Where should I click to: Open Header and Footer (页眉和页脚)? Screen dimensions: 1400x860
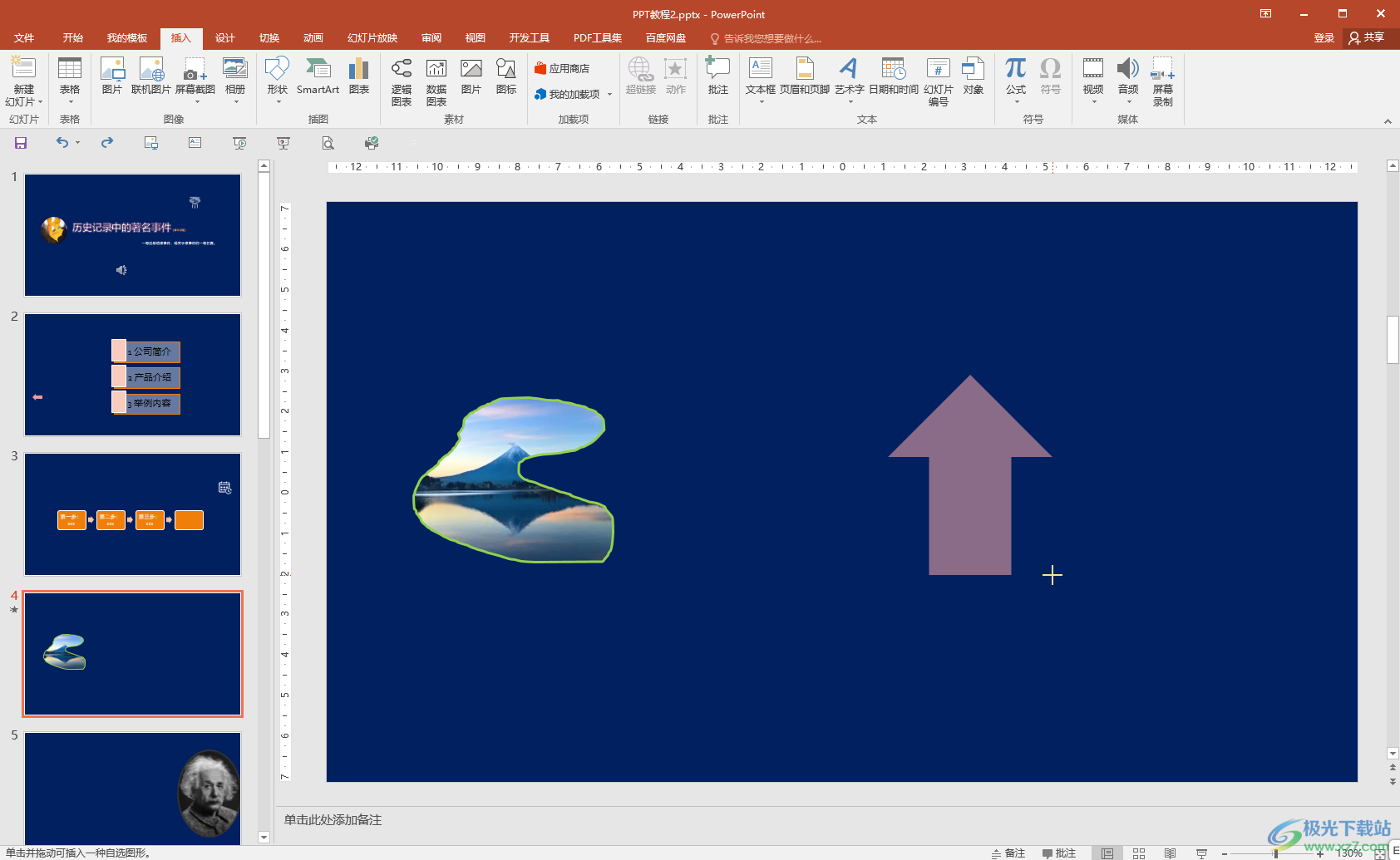coord(805,76)
